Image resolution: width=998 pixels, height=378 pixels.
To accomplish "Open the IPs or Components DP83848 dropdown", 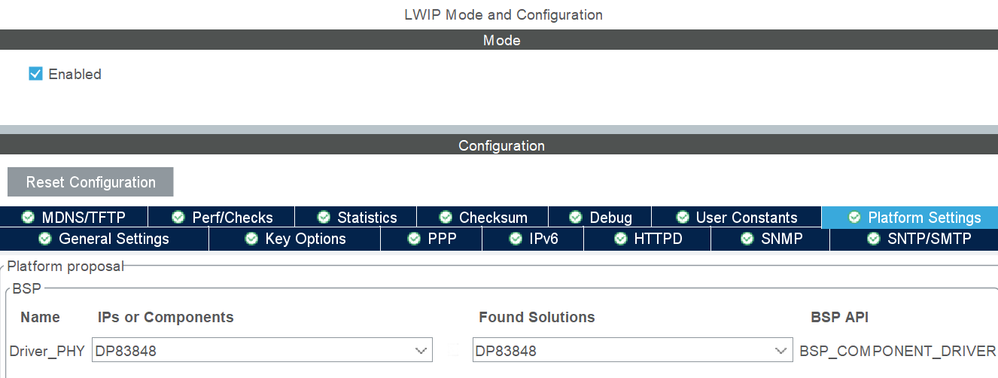I will (262, 350).
